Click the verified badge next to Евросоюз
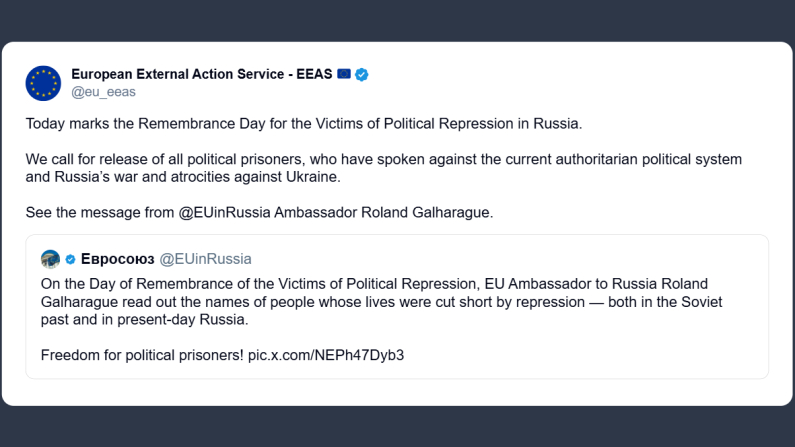Image resolution: width=795 pixels, height=447 pixels. pyautogui.click(x=70, y=259)
